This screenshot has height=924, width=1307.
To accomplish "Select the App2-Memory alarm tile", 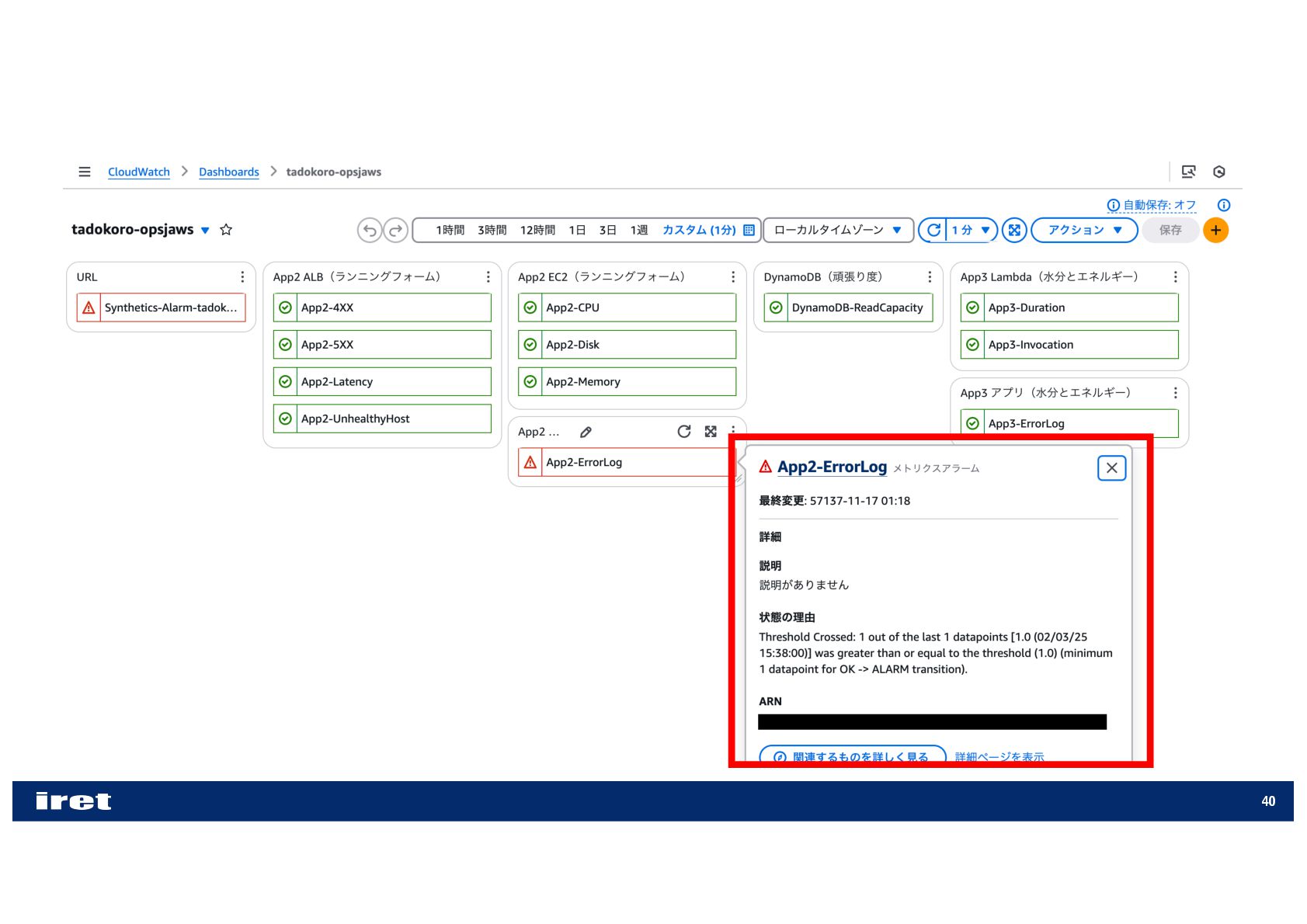I will 627,382.
